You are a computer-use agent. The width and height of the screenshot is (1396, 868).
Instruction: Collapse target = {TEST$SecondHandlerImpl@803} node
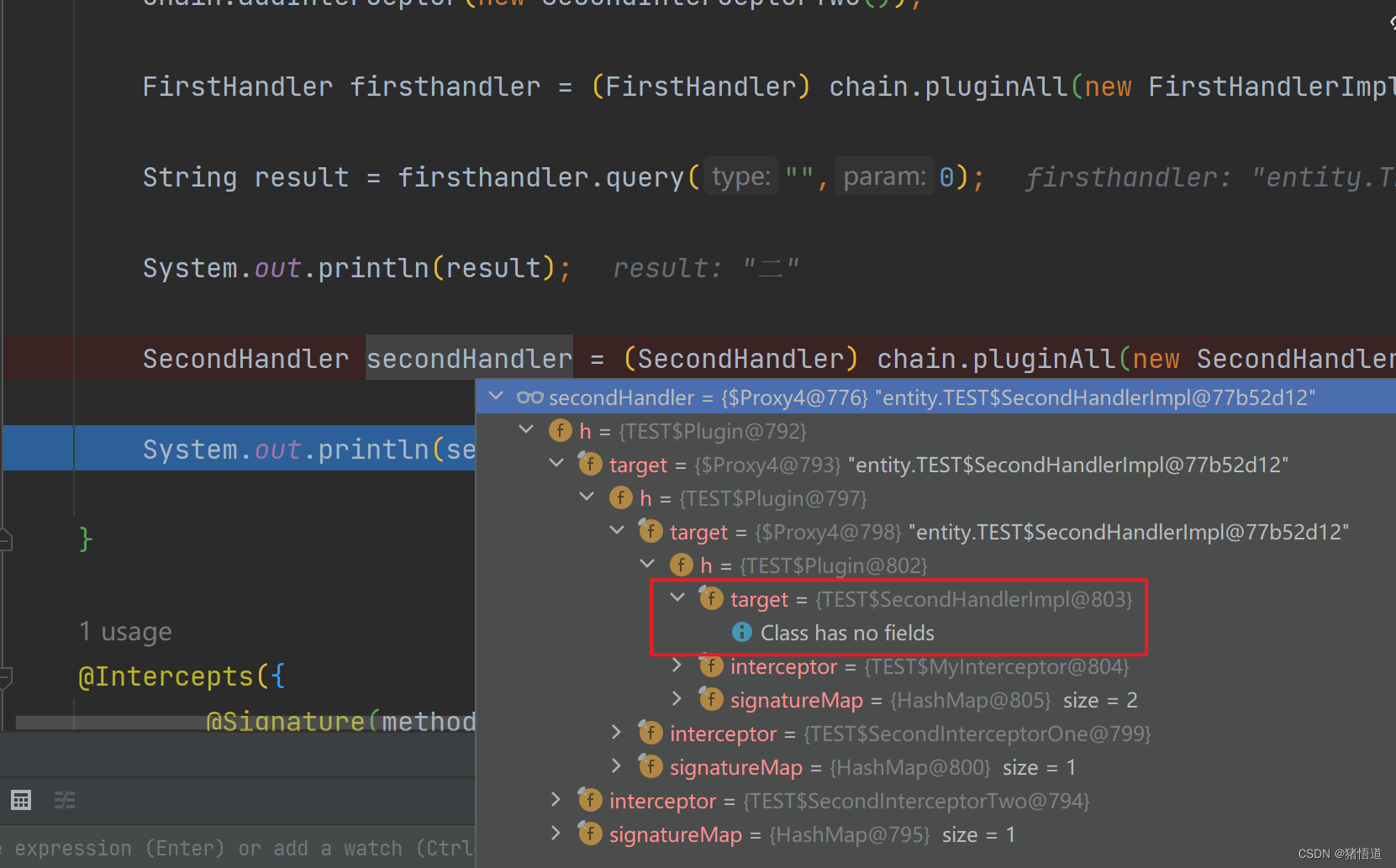coord(677,597)
